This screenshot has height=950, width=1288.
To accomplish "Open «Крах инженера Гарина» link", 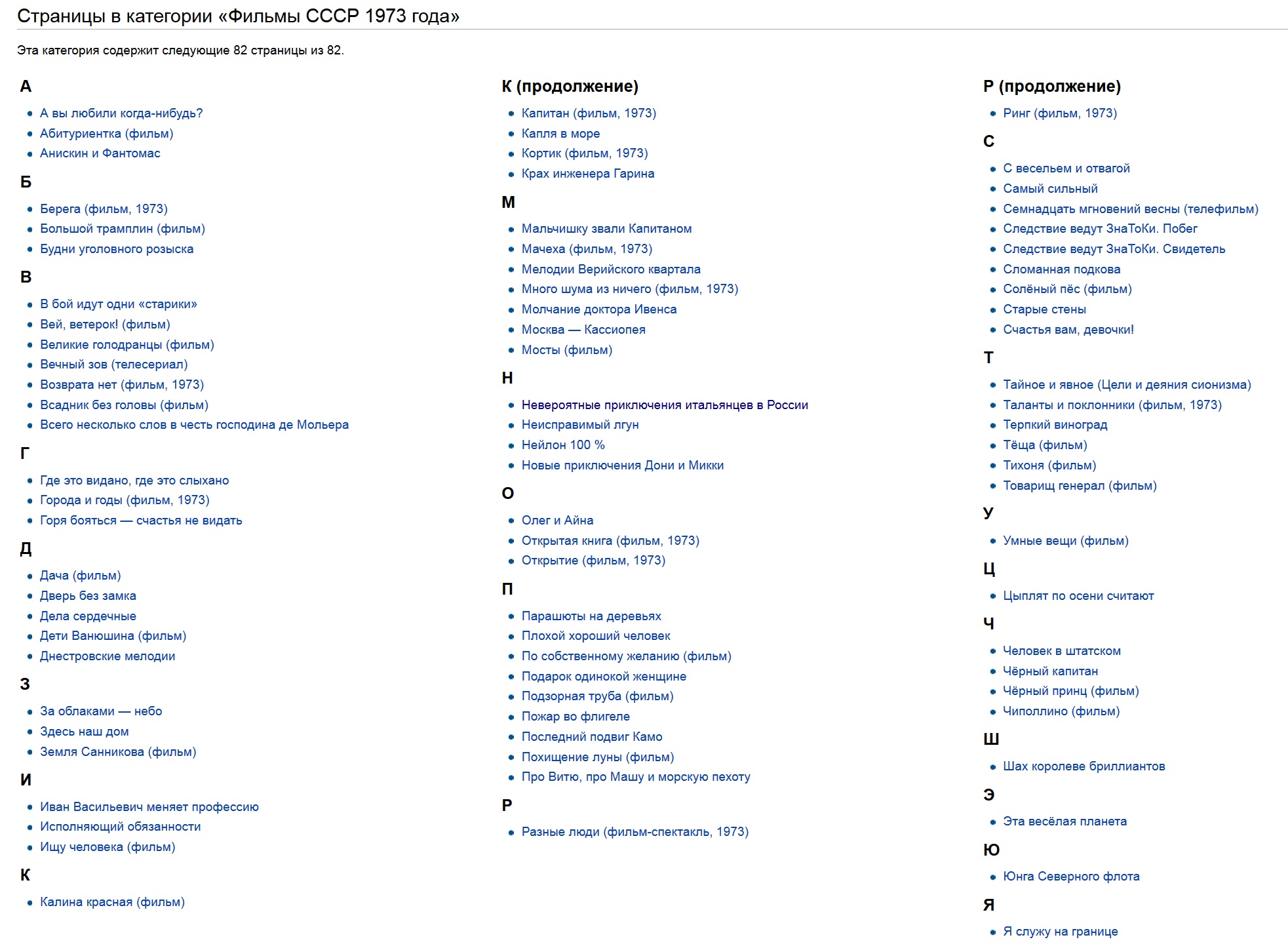I will 588,174.
